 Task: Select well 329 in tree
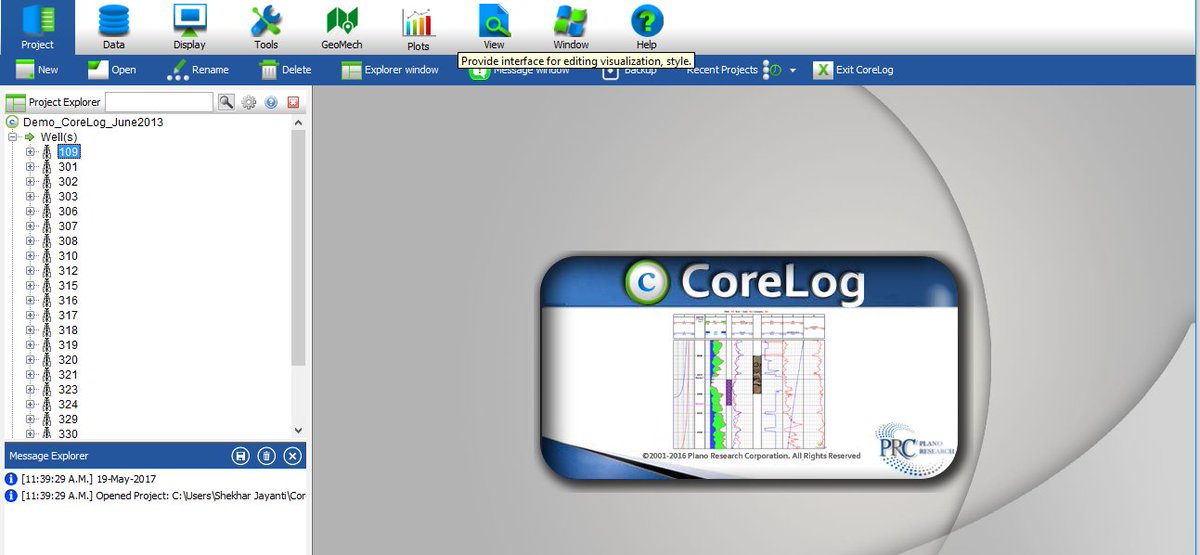(68, 419)
